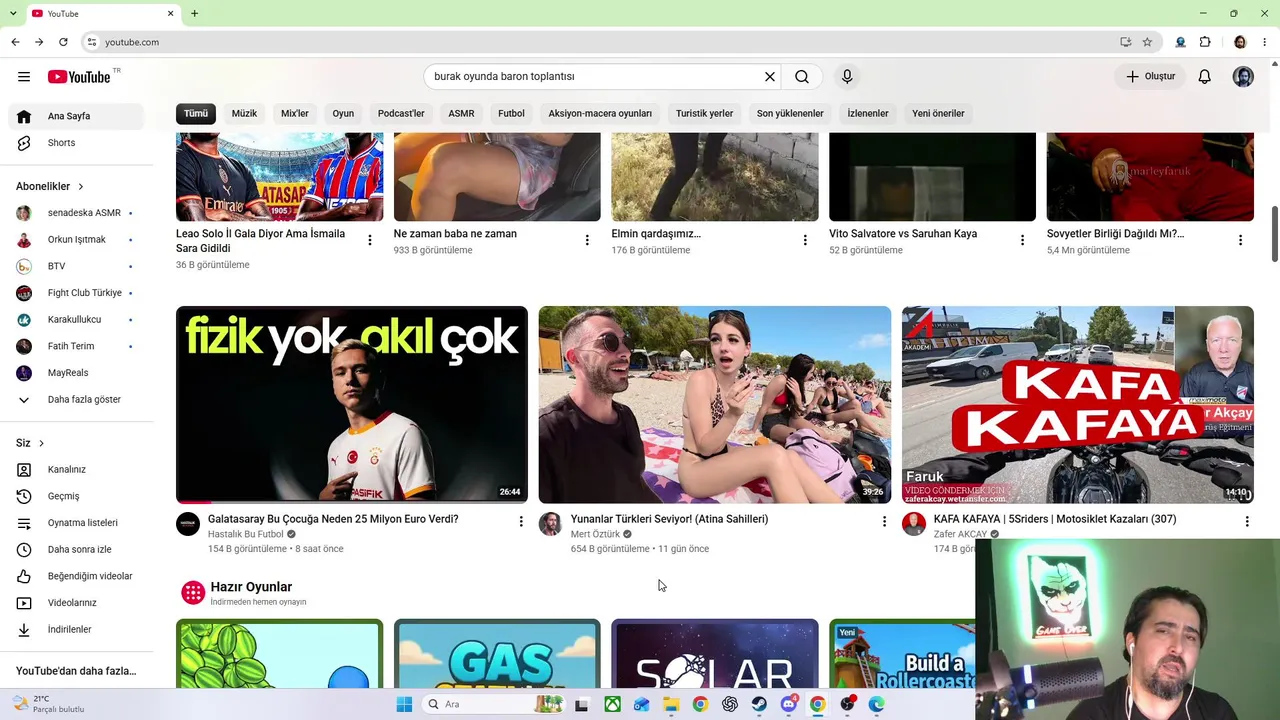
Task: Open more options for Ne zaman baba short
Action: tap(587, 240)
